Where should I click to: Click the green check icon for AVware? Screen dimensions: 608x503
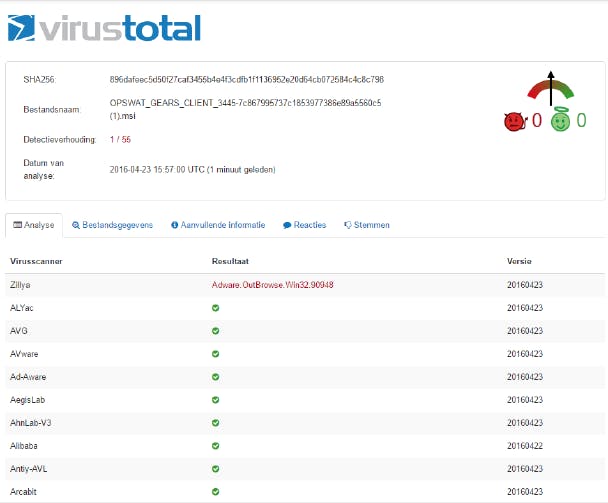[x=216, y=354]
